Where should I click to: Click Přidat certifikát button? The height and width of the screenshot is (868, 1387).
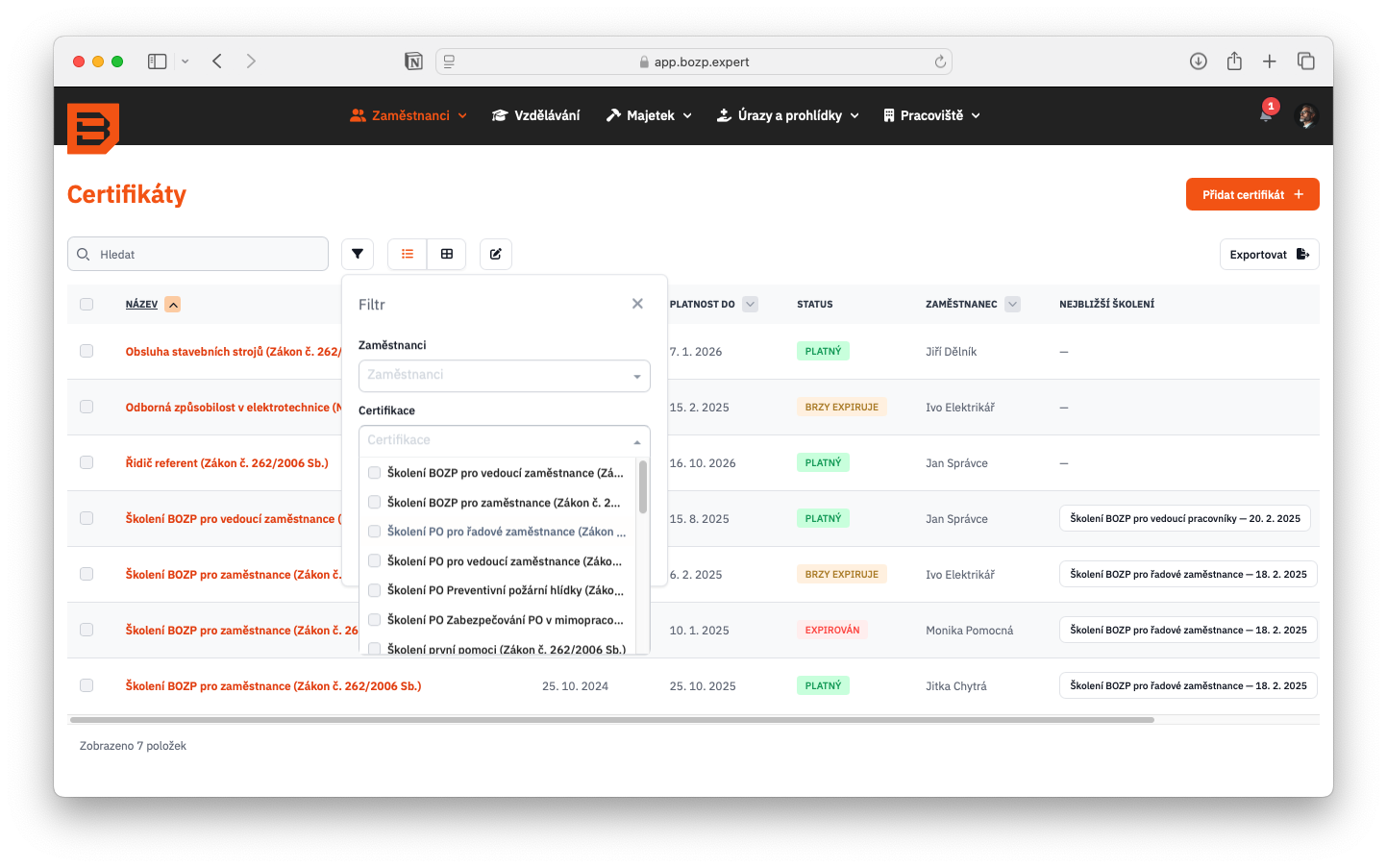tap(1252, 194)
